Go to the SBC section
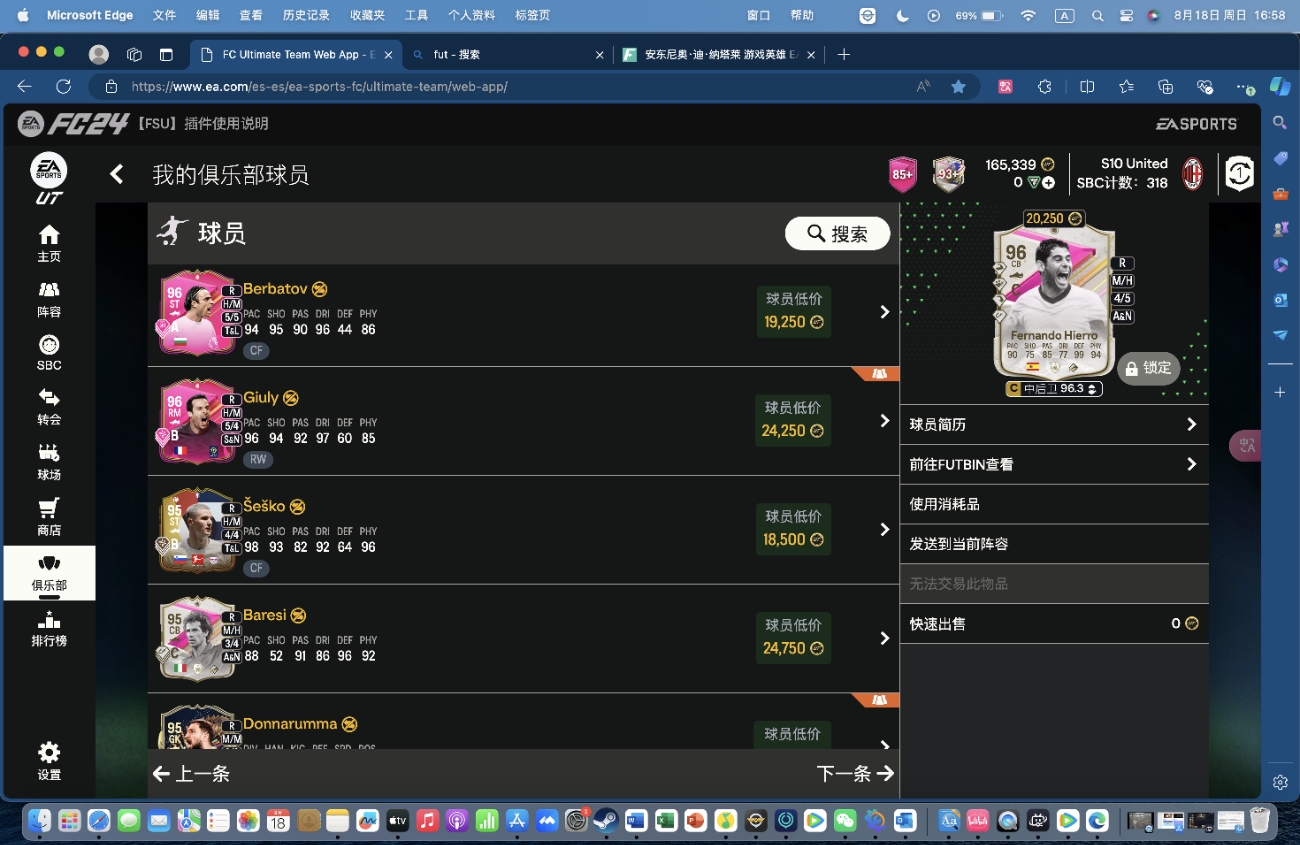Screen dimensions: 1300x845 [x=49, y=353]
